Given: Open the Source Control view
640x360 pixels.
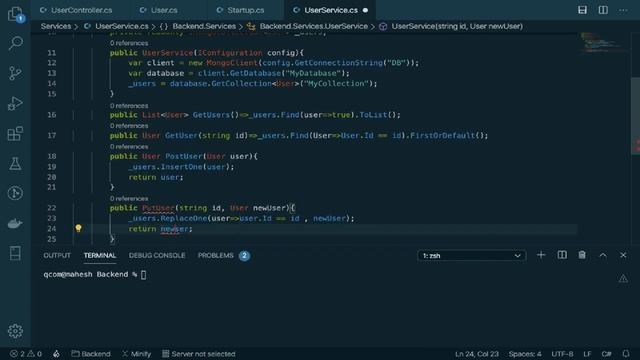Looking at the screenshot, I should pyautogui.click(x=15, y=73).
